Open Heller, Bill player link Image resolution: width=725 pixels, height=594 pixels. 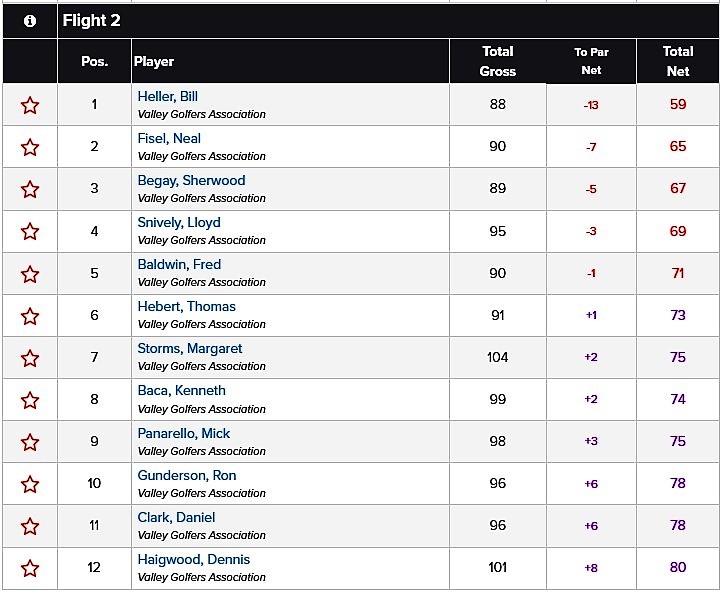167,96
